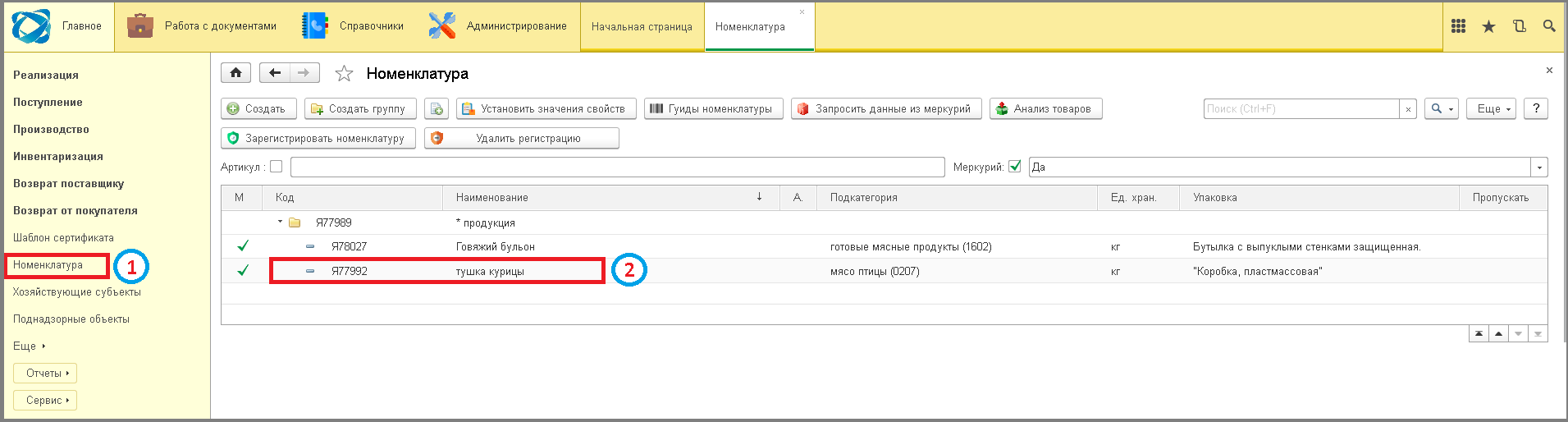The width and height of the screenshot is (1568, 422).
Task: Uncheck the Меркурий filter checkbox
Action: click(1015, 167)
